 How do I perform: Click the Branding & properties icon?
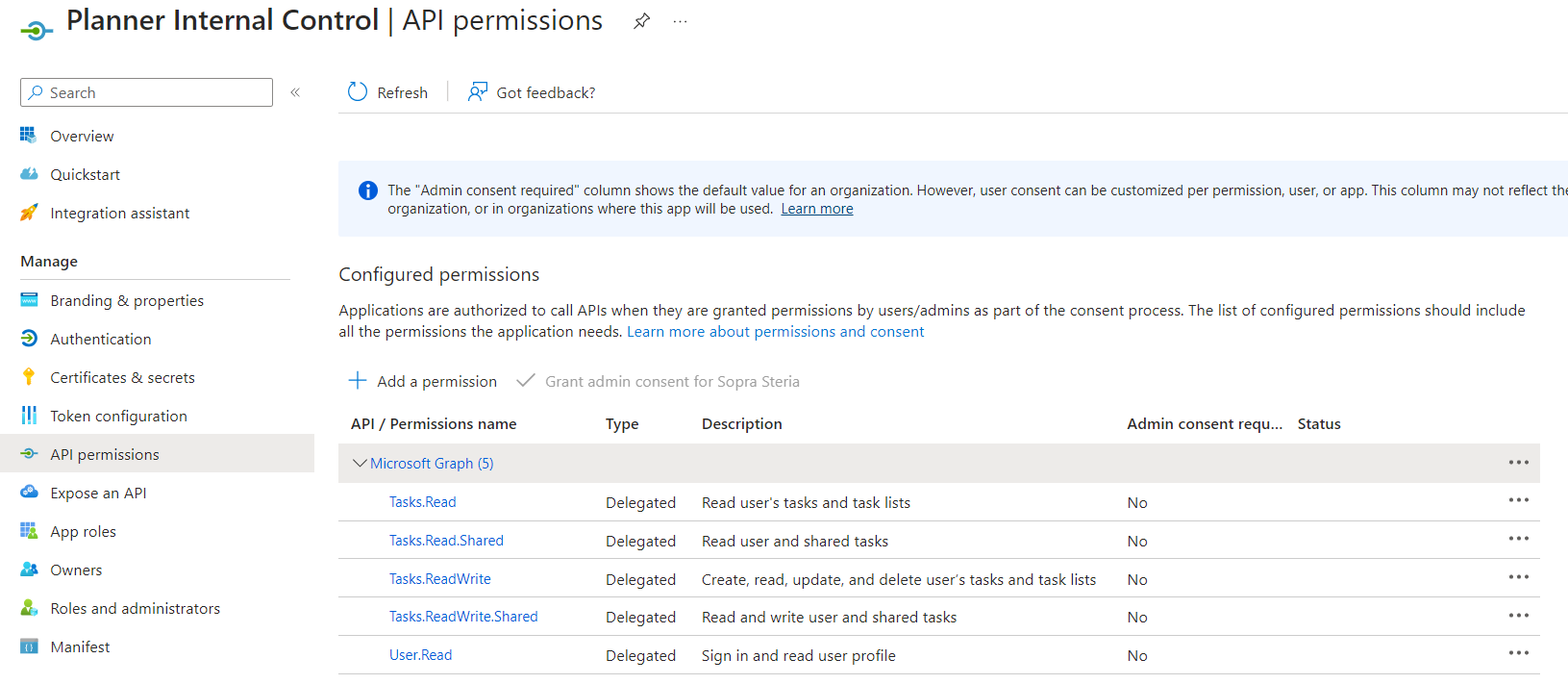[29, 299]
